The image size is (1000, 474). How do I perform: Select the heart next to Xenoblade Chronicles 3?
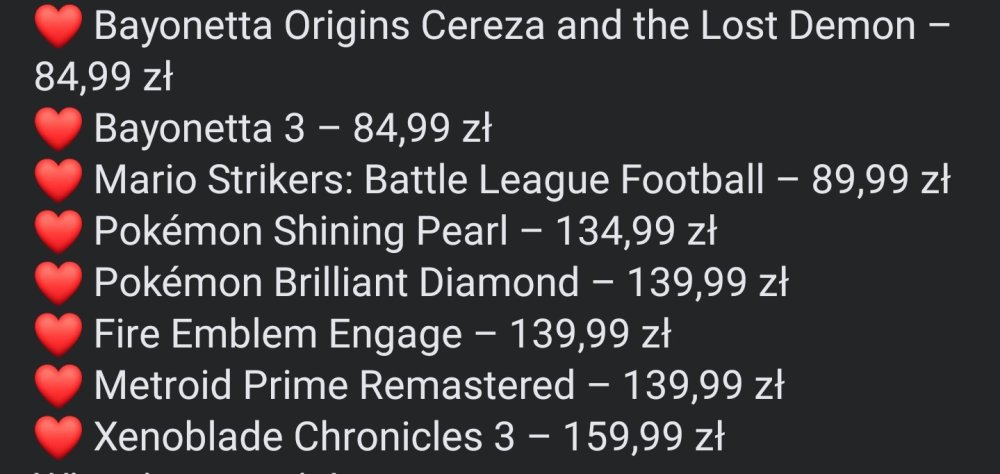[x=57, y=437]
